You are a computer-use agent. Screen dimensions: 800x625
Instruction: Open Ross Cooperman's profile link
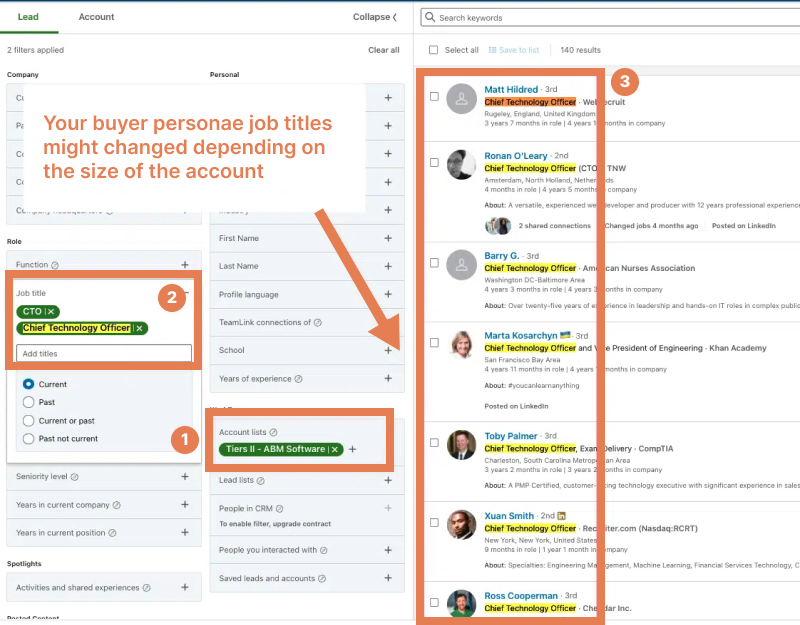[x=521, y=596]
